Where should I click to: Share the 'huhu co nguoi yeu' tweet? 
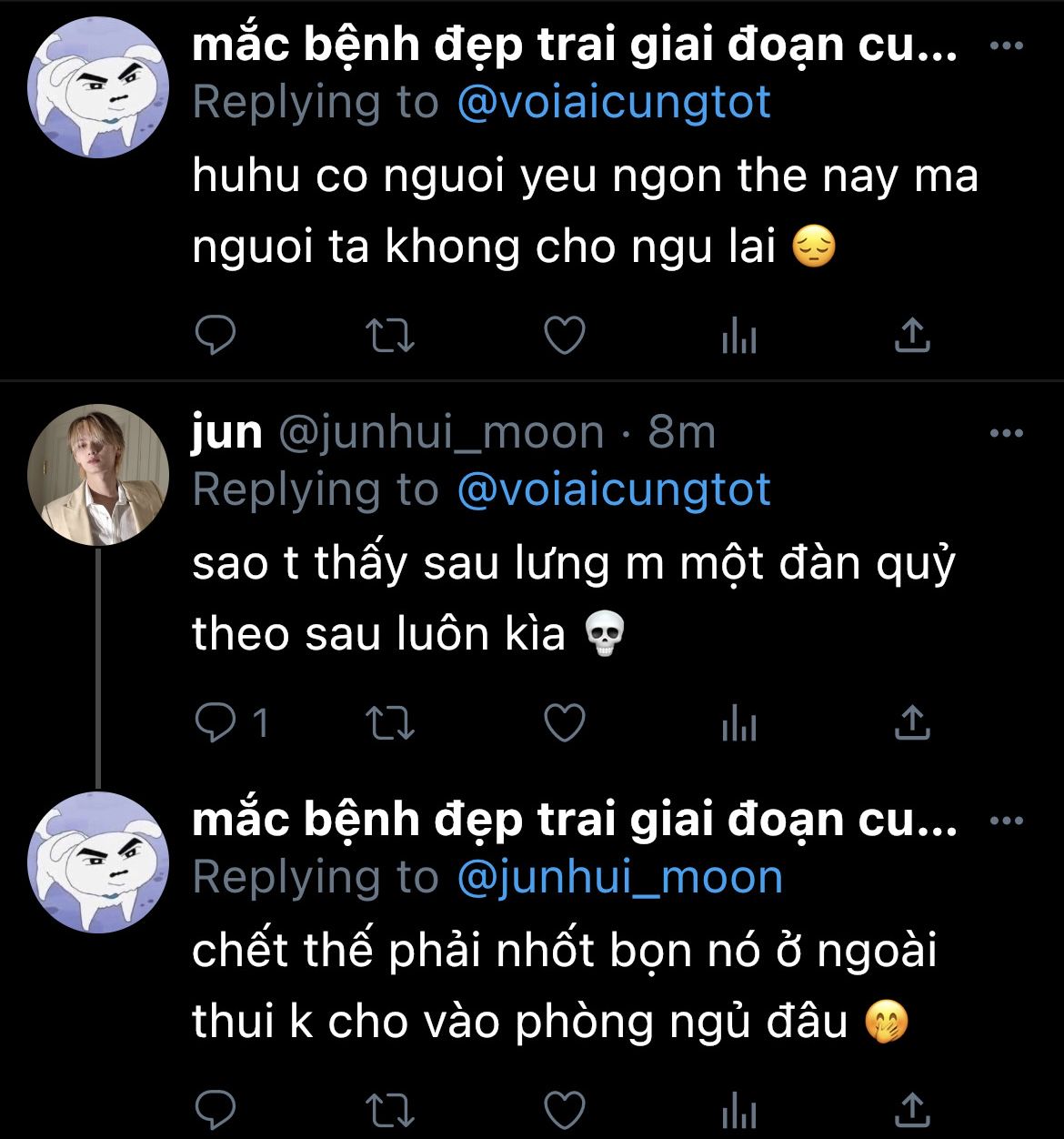(x=912, y=336)
